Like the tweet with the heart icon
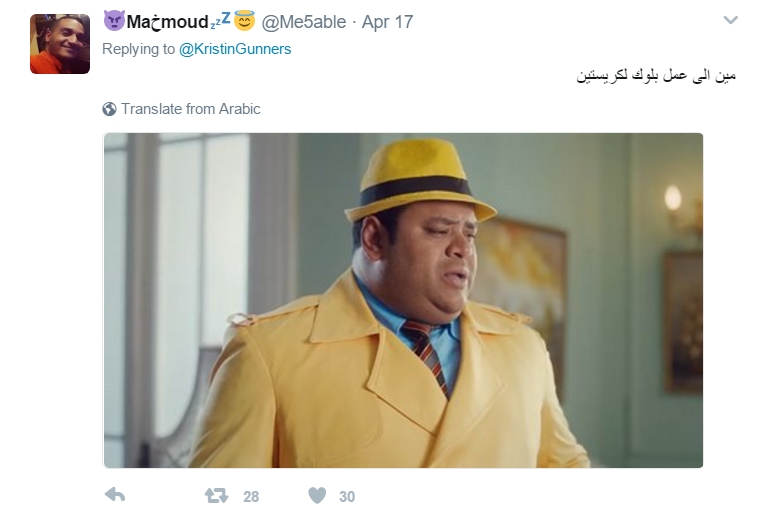Image resolution: width=774 pixels, height=511 pixels. click(317, 495)
